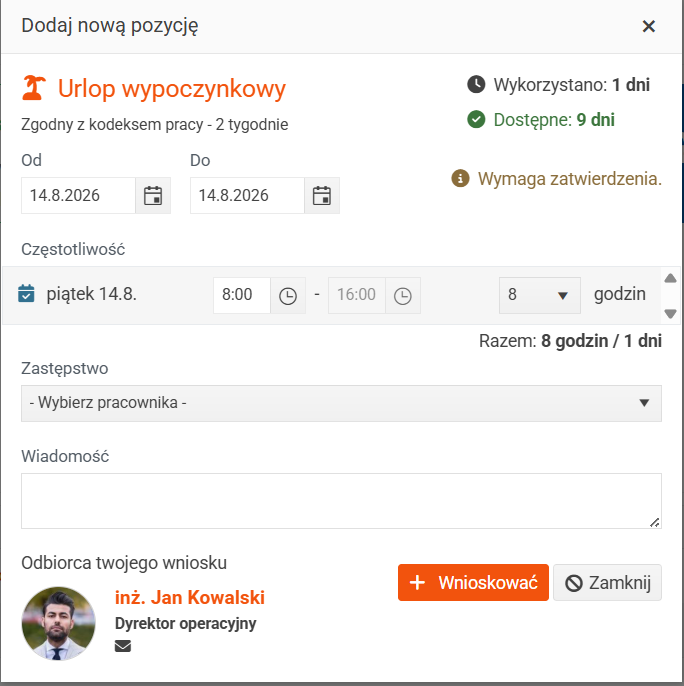Click the palm tree vacation icon

(34, 88)
